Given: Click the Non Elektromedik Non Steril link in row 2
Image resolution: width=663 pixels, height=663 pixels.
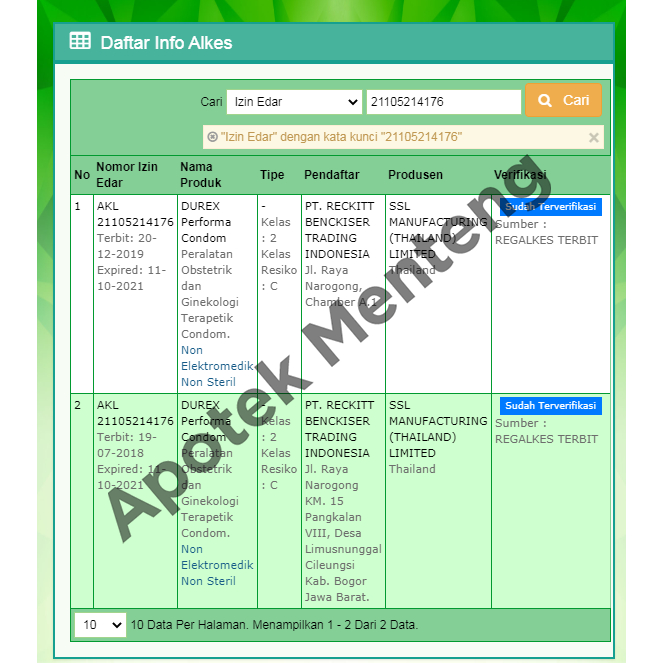Looking at the screenshot, I should [217, 565].
